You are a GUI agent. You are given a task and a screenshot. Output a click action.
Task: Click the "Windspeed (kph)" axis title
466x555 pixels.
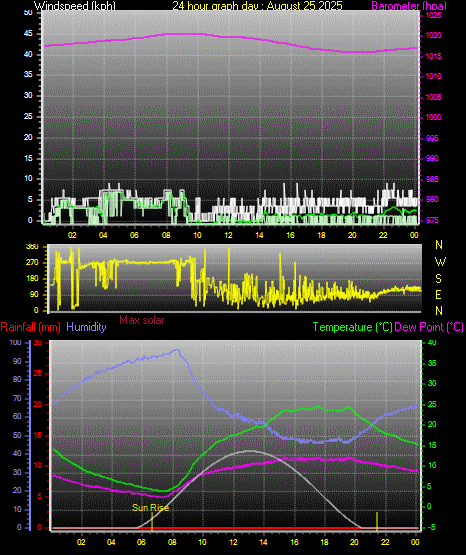pos(75,6)
